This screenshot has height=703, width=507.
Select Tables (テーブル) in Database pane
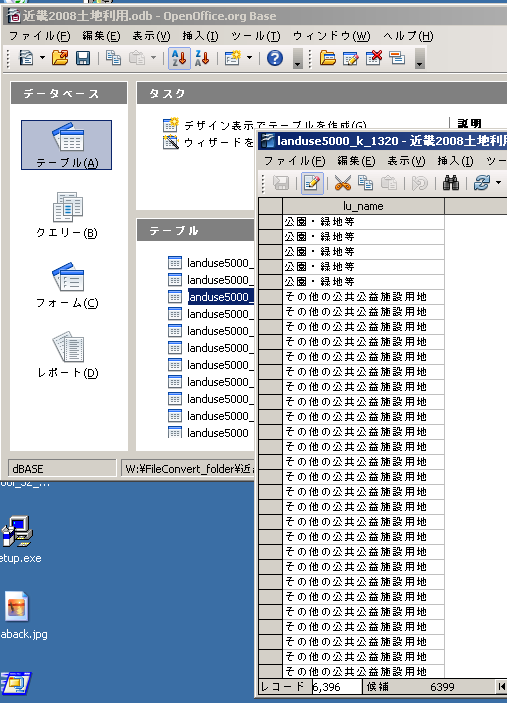point(66,145)
